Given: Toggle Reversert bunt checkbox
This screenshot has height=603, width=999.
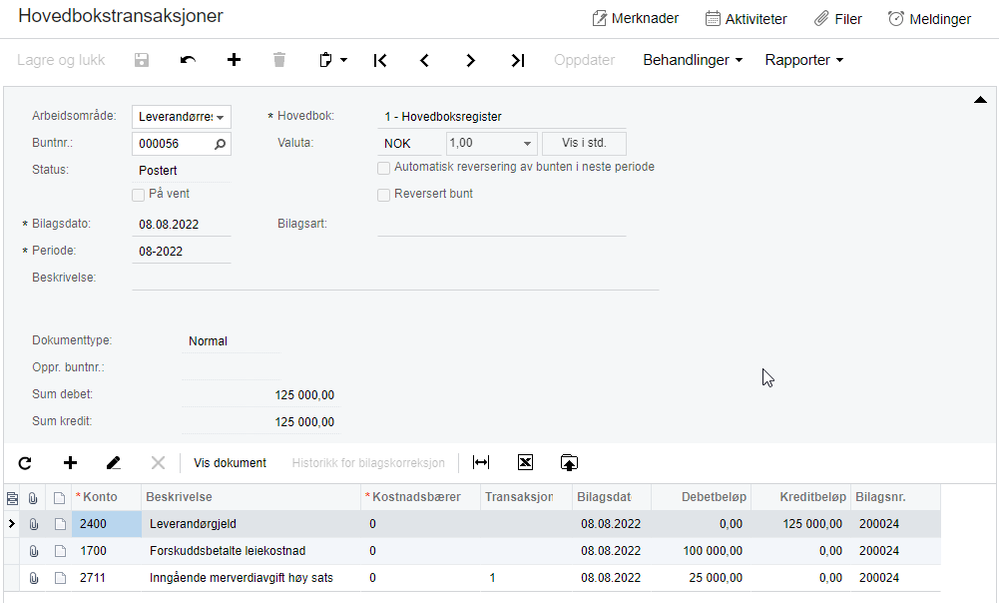Looking at the screenshot, I should (384, 195).
